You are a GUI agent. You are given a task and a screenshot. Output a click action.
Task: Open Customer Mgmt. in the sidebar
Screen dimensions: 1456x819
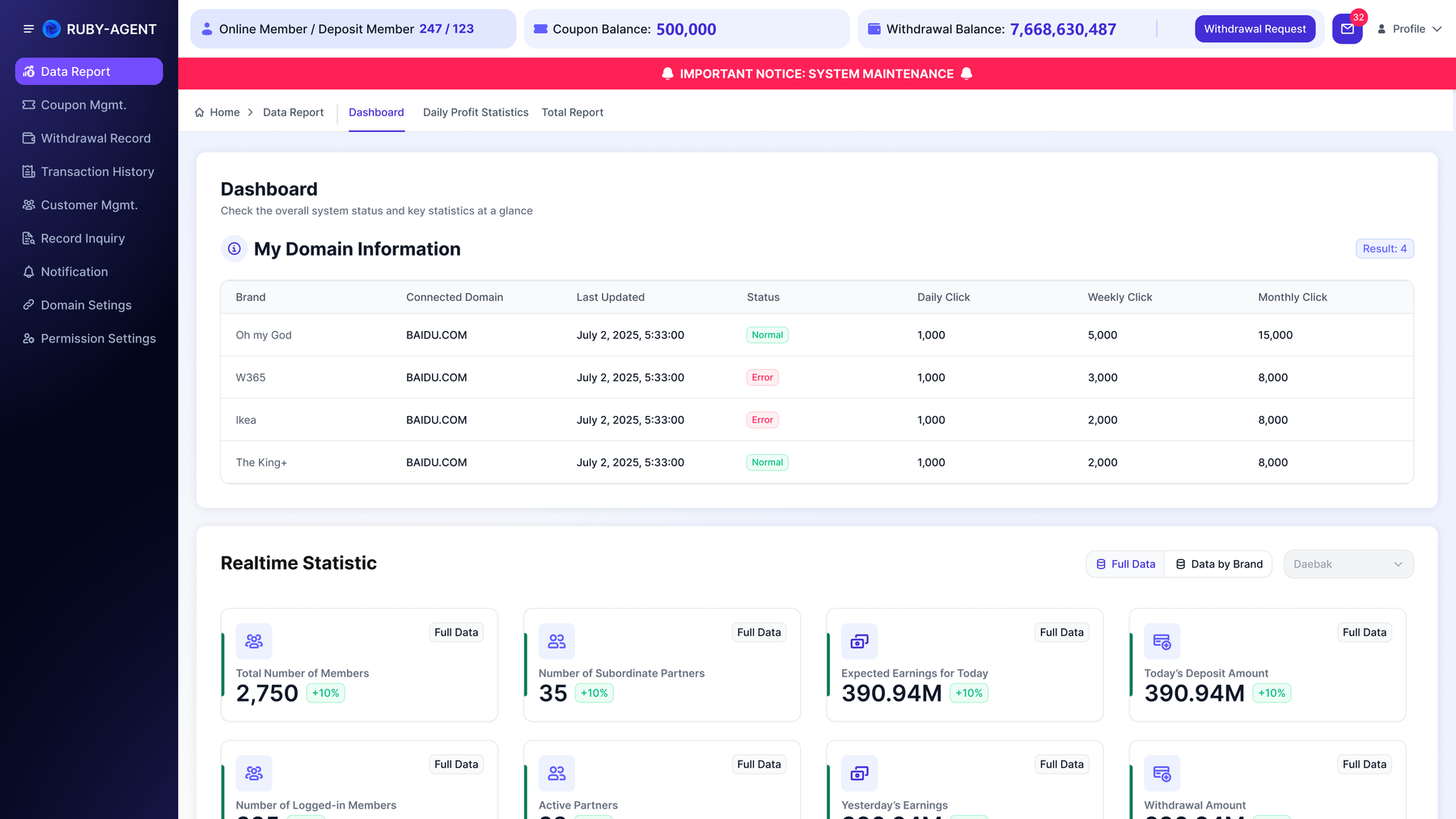tap(89, 206)
